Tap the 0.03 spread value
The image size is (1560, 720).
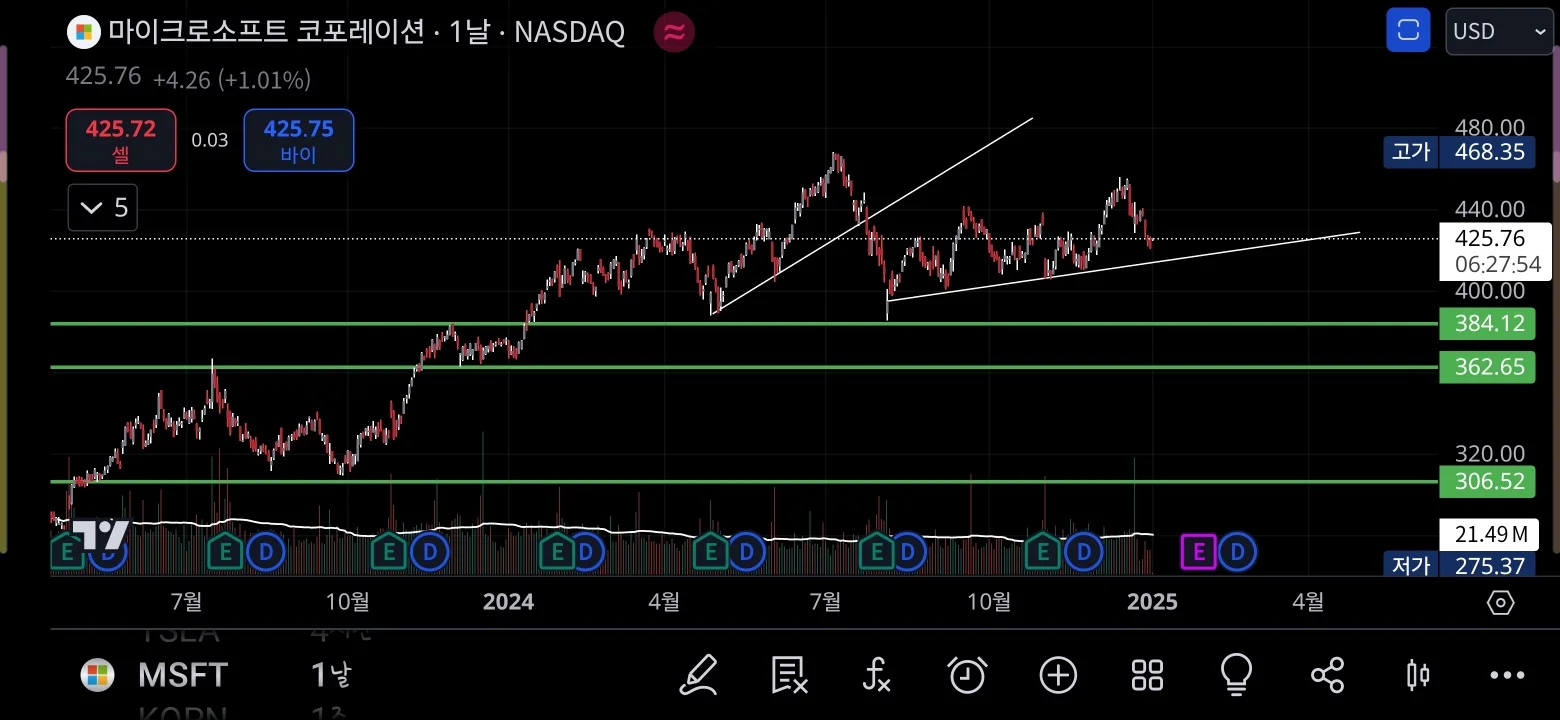210,140
